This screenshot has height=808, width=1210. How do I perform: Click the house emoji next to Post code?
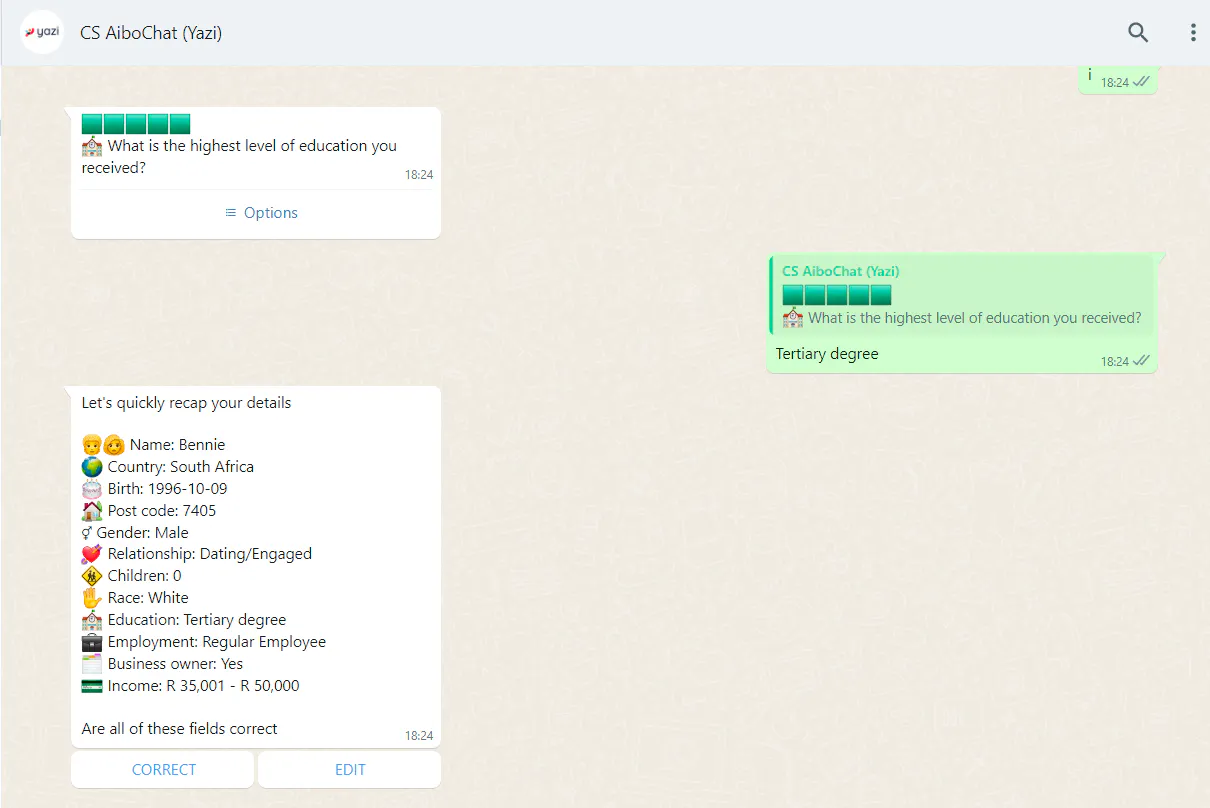tap(92, 511)
